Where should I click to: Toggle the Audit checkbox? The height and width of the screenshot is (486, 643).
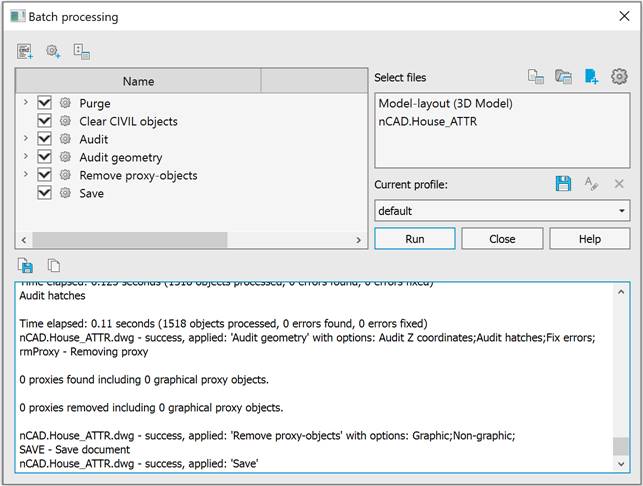click(44, 139)
